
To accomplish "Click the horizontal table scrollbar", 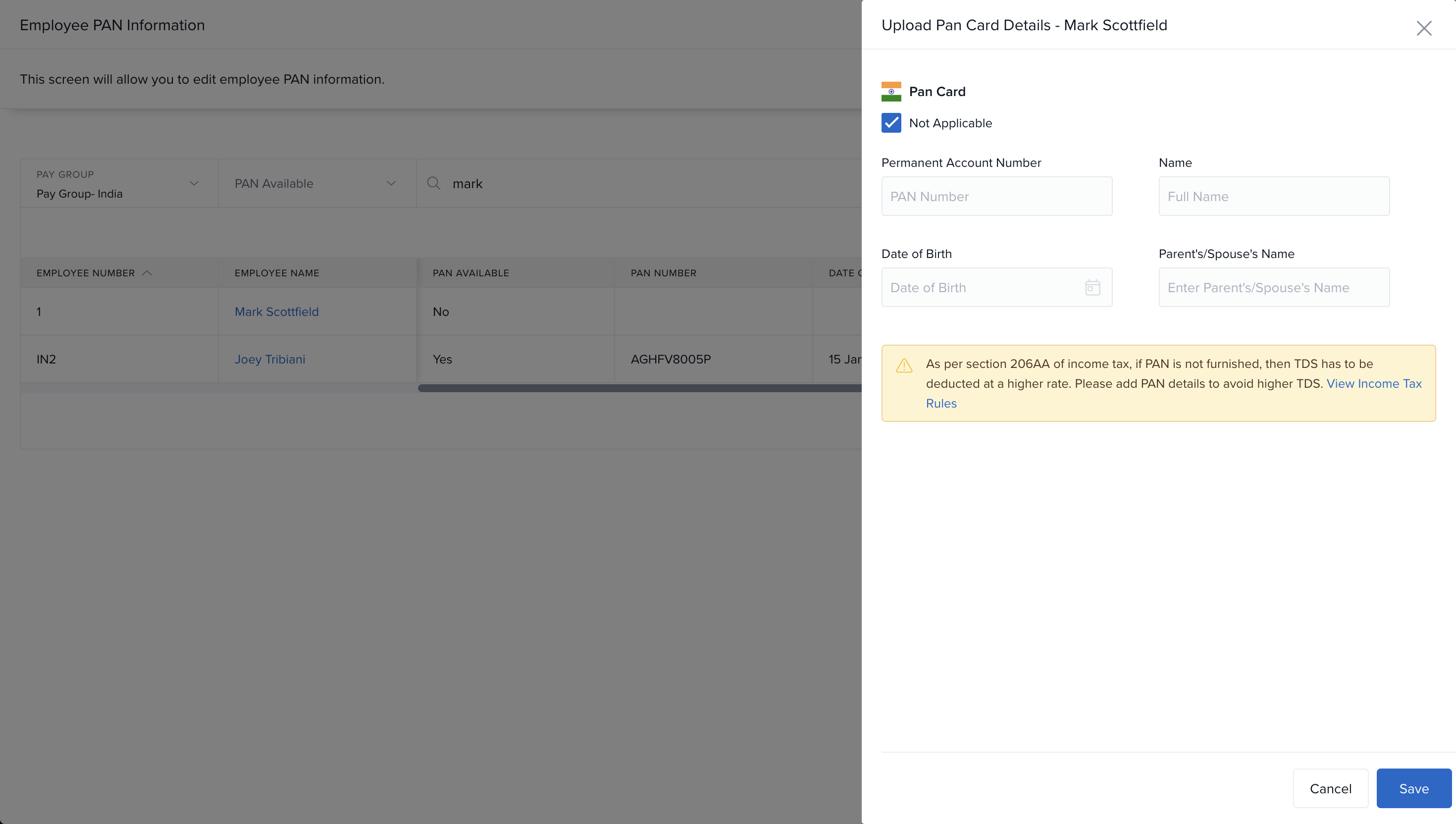I will tap(639, 388).
